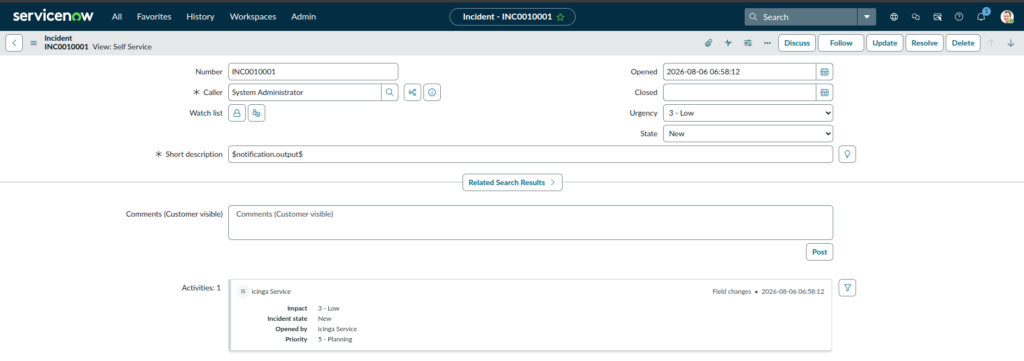1024x361 pixels.
Task: Show related incidents hierarchy icon for Caller
Action: point(412,93)
